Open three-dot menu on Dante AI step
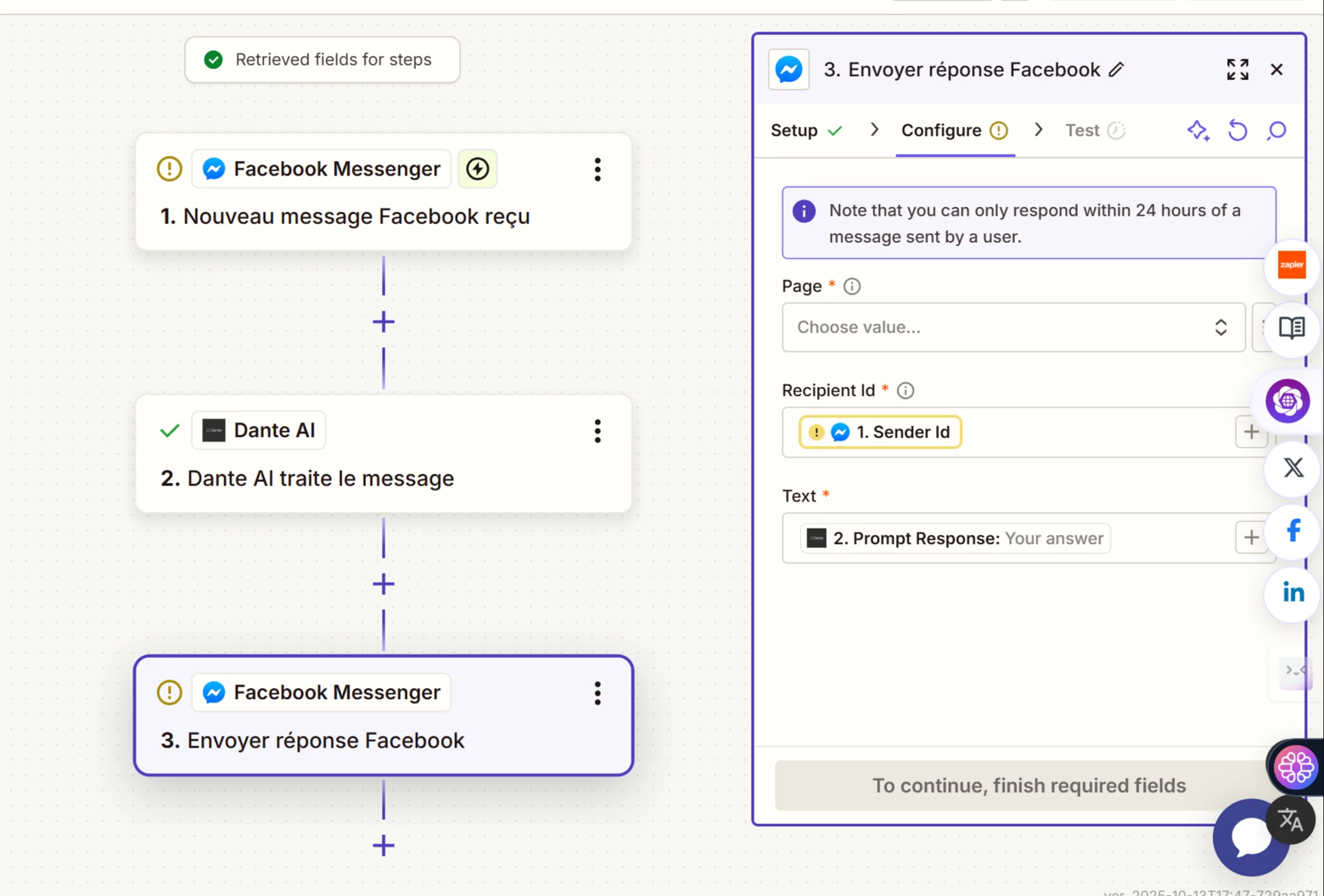 point(597,431)
